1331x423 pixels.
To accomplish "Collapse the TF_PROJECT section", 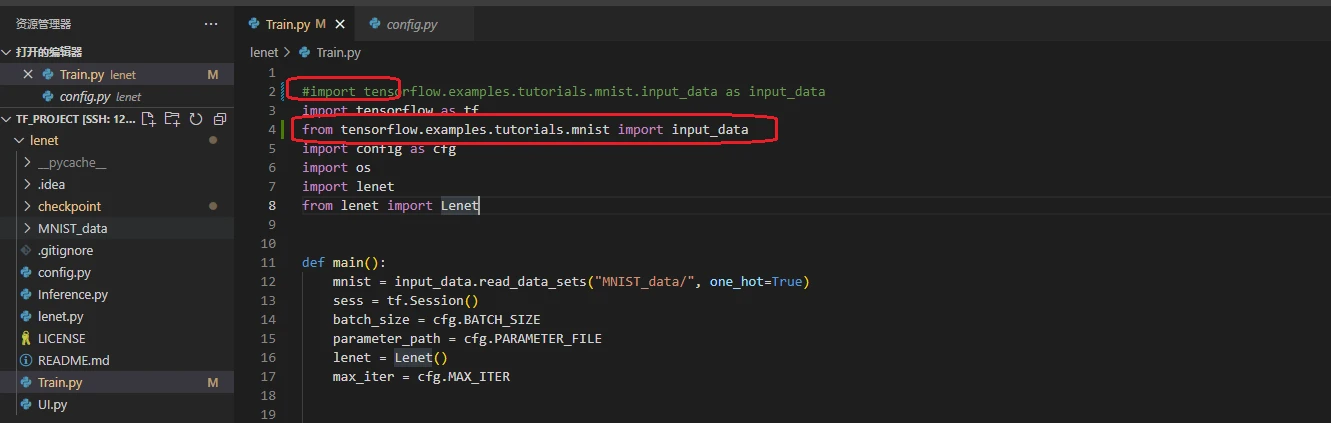I will point(8,119).
